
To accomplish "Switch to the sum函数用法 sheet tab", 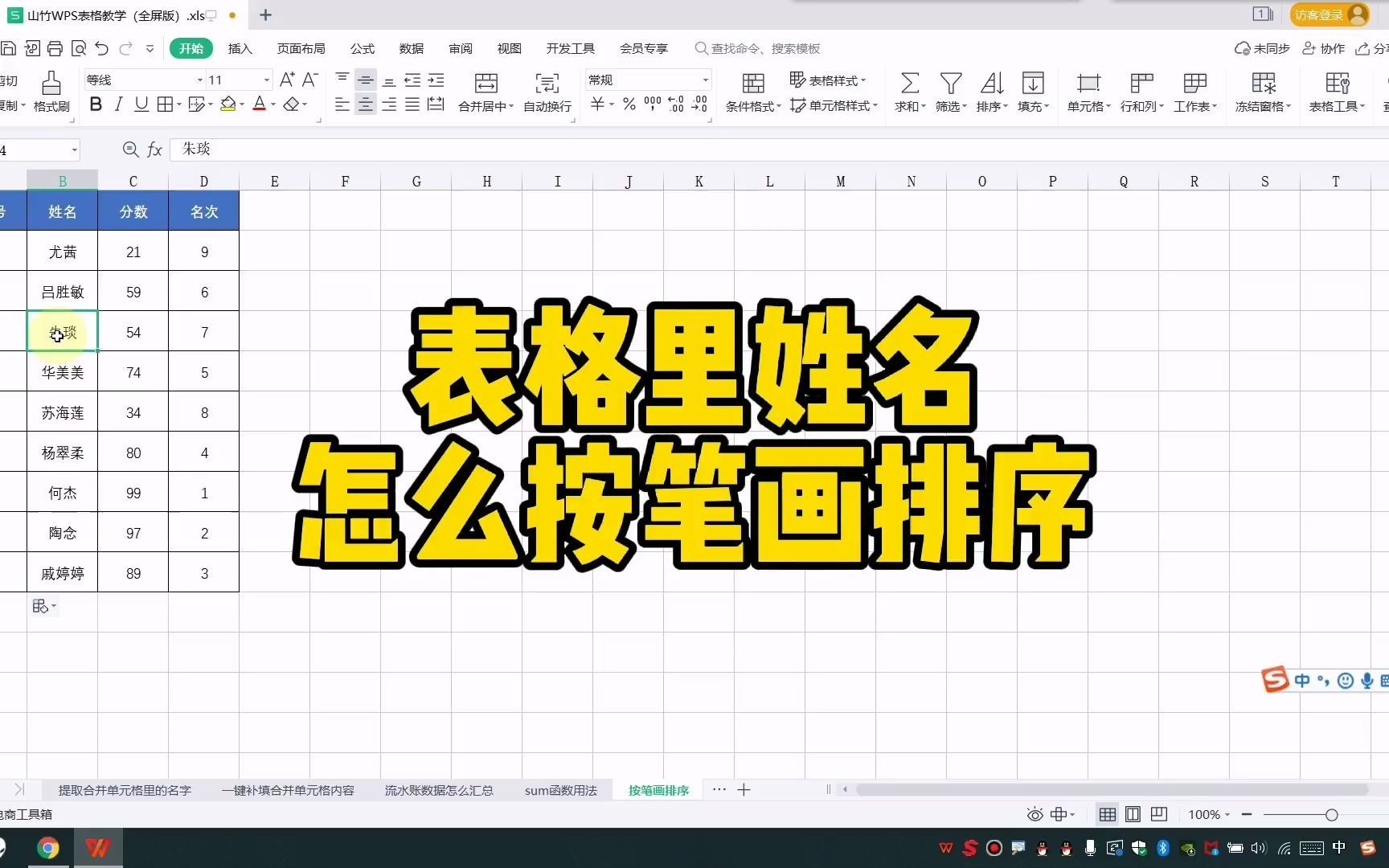I will click(x=561, y=790).
